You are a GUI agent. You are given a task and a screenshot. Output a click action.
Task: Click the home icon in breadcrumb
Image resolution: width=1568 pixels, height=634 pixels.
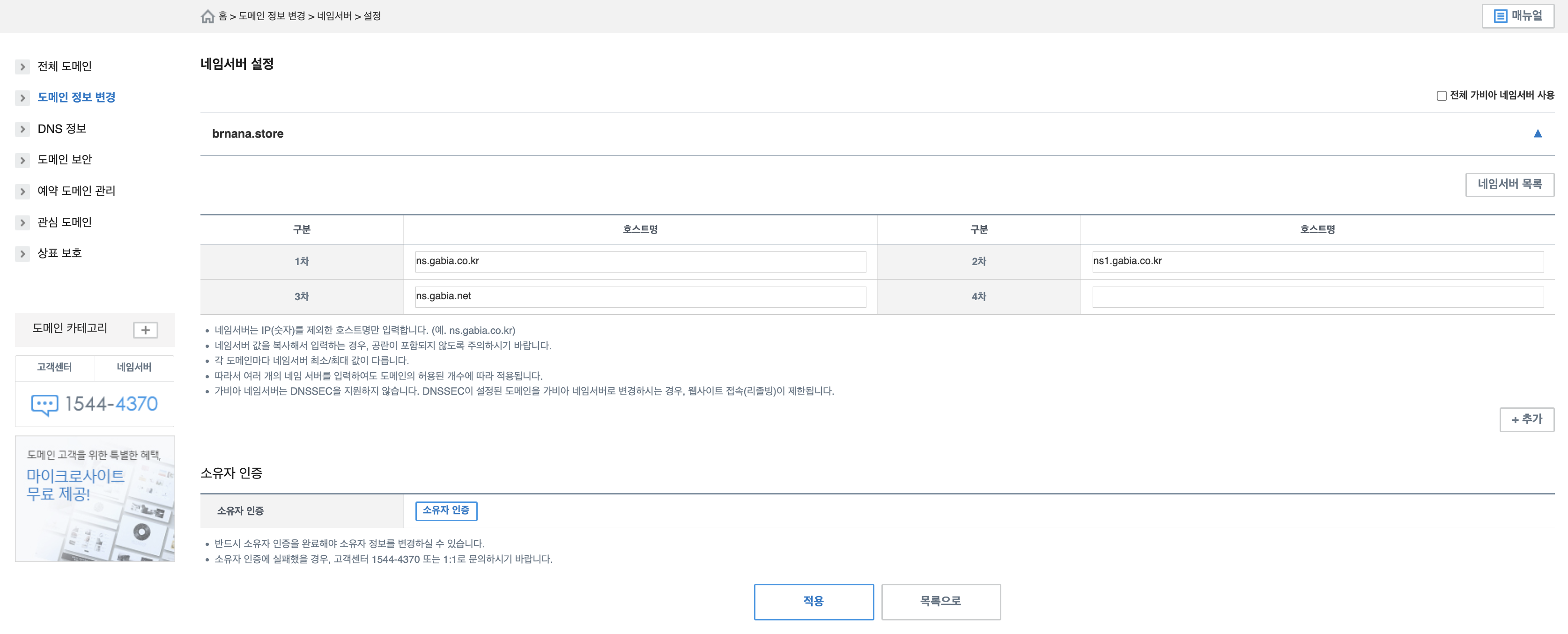tap(207, 16)
